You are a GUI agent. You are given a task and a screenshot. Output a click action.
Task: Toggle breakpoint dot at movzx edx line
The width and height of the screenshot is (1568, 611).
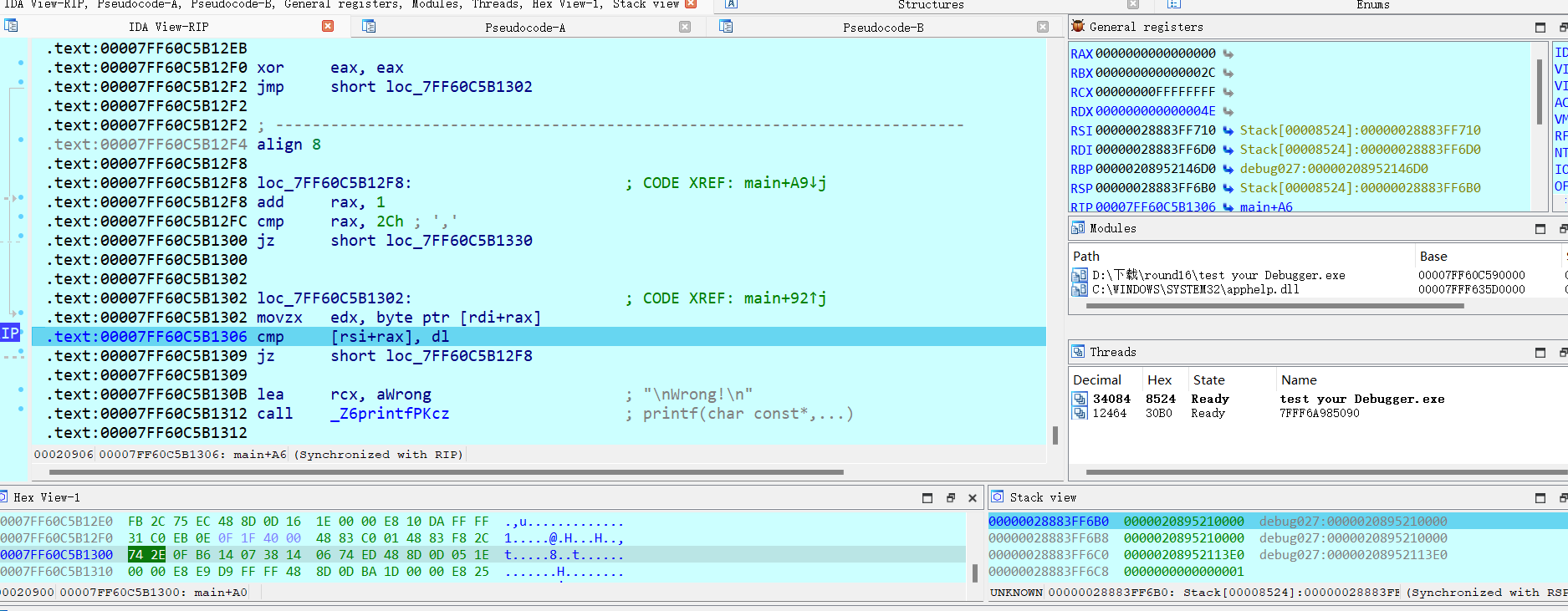click(21, 313)
